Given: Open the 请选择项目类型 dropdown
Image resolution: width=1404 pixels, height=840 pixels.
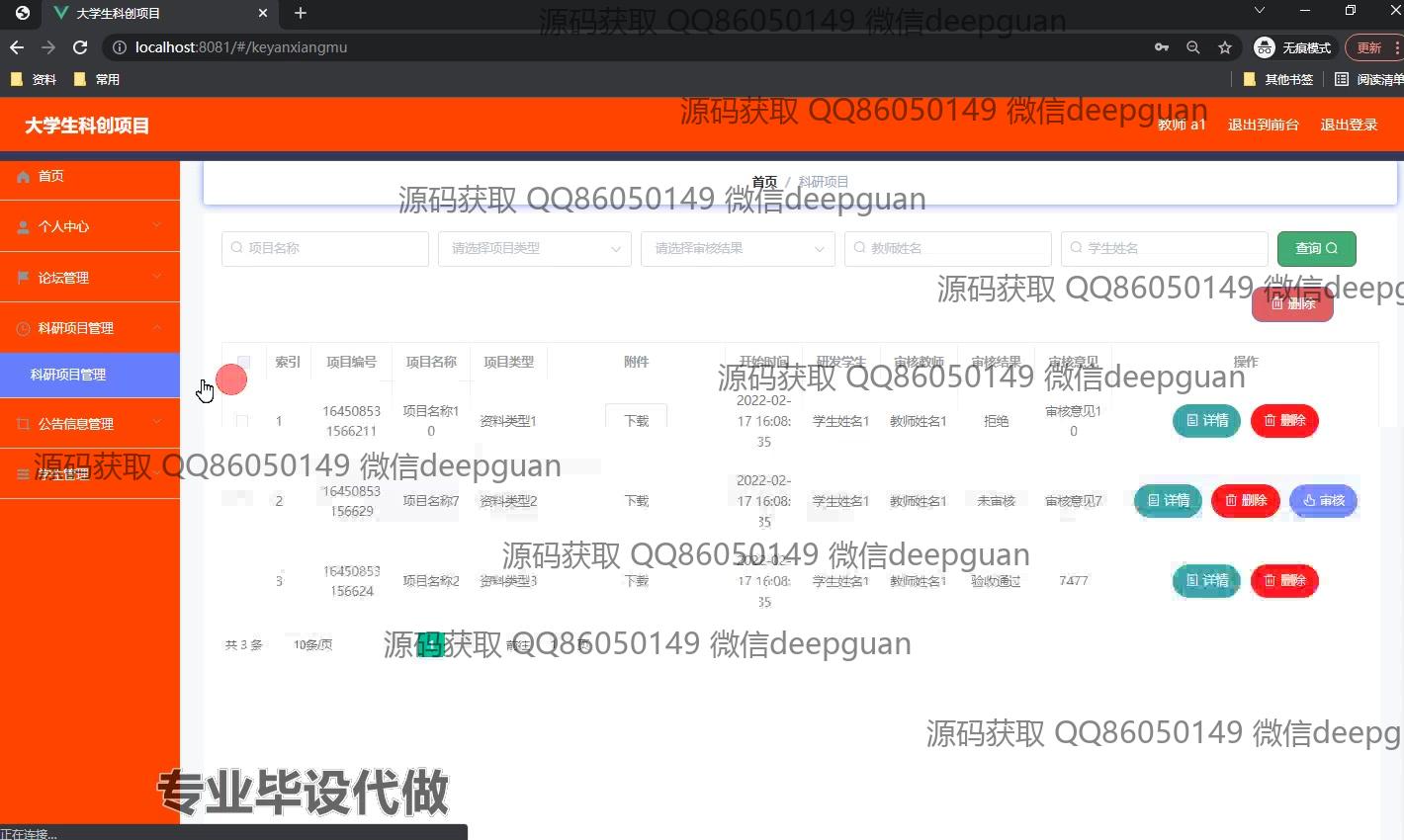Looking at the screenshot, I should 534,249.
